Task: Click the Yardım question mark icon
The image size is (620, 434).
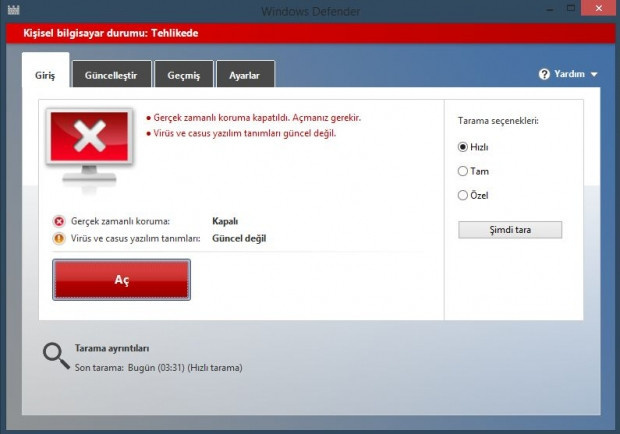Action: point(544,74)
